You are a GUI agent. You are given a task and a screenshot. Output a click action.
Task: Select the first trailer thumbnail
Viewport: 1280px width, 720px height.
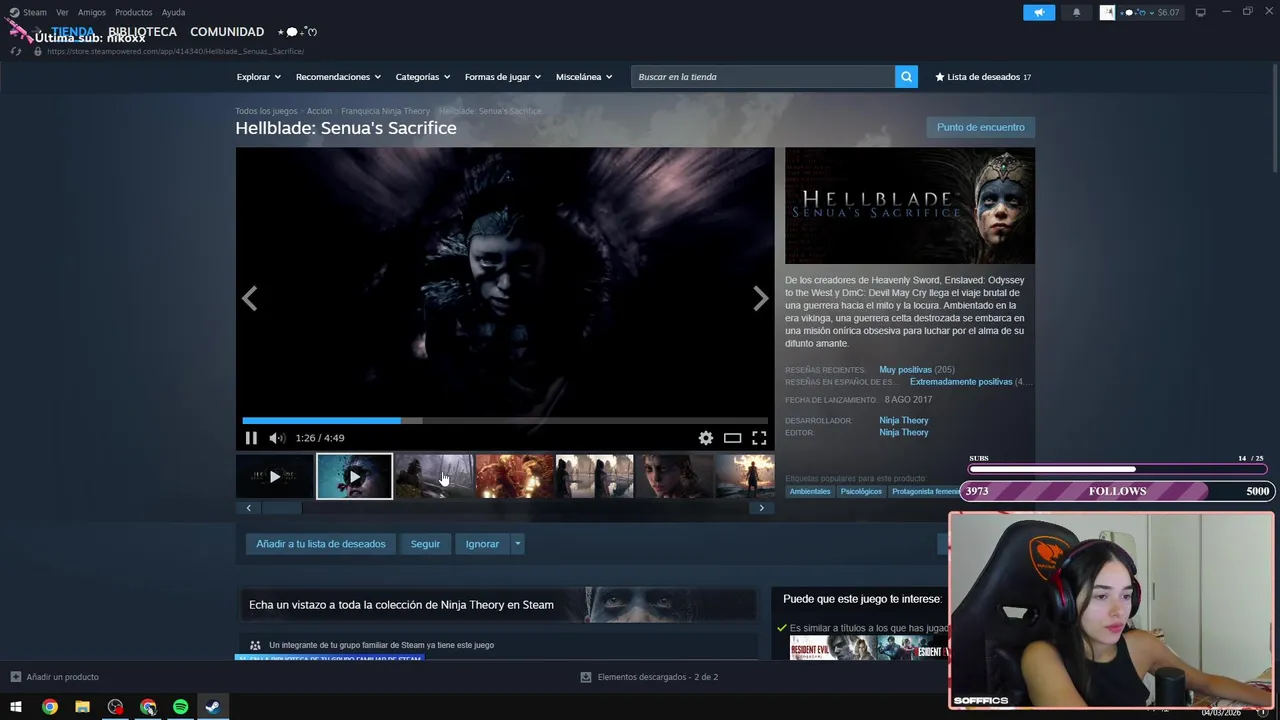pyautogui.click(x=275, y=477)
